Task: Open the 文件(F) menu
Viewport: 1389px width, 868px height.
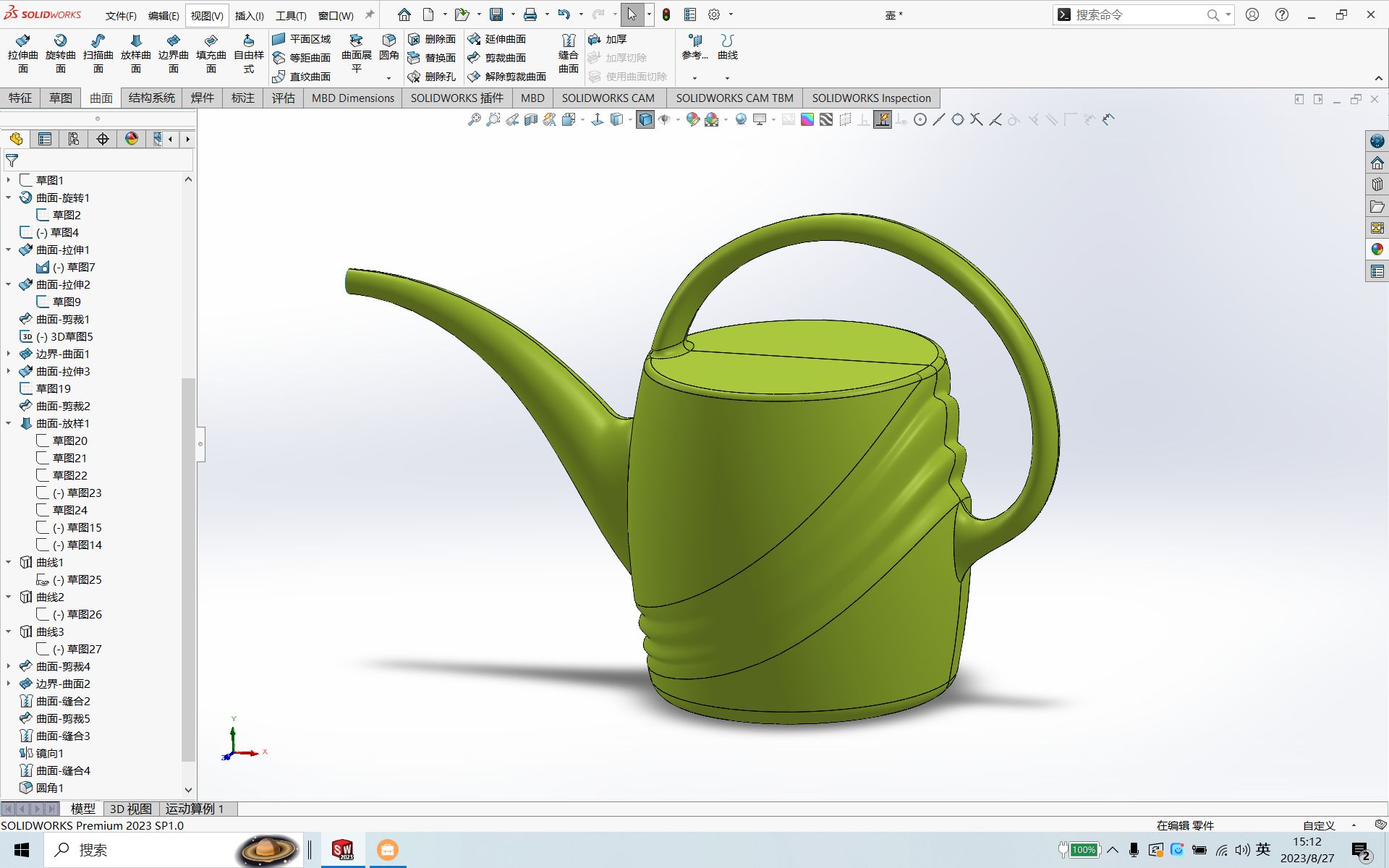Action: 121,16
